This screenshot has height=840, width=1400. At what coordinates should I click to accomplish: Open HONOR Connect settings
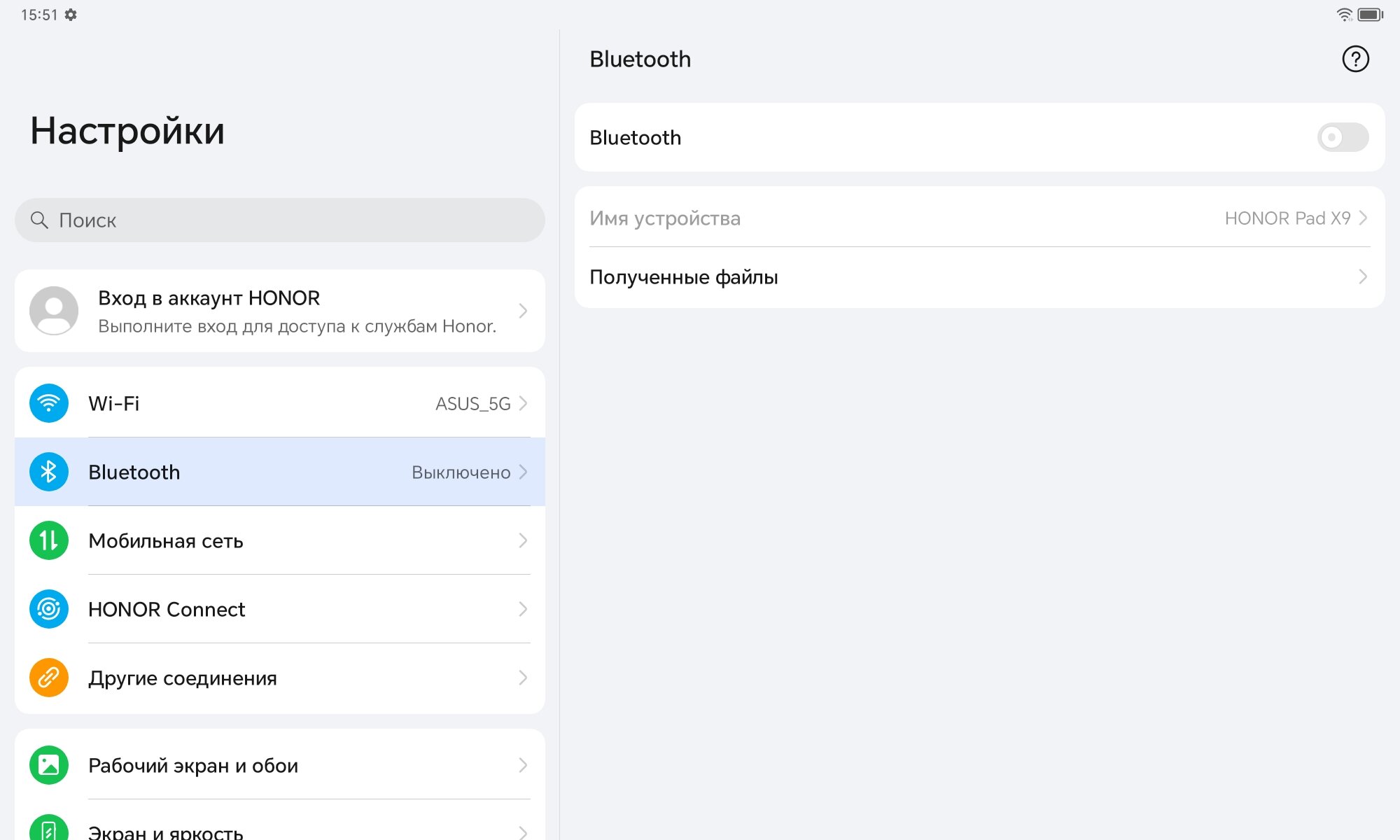pos(280,609)
